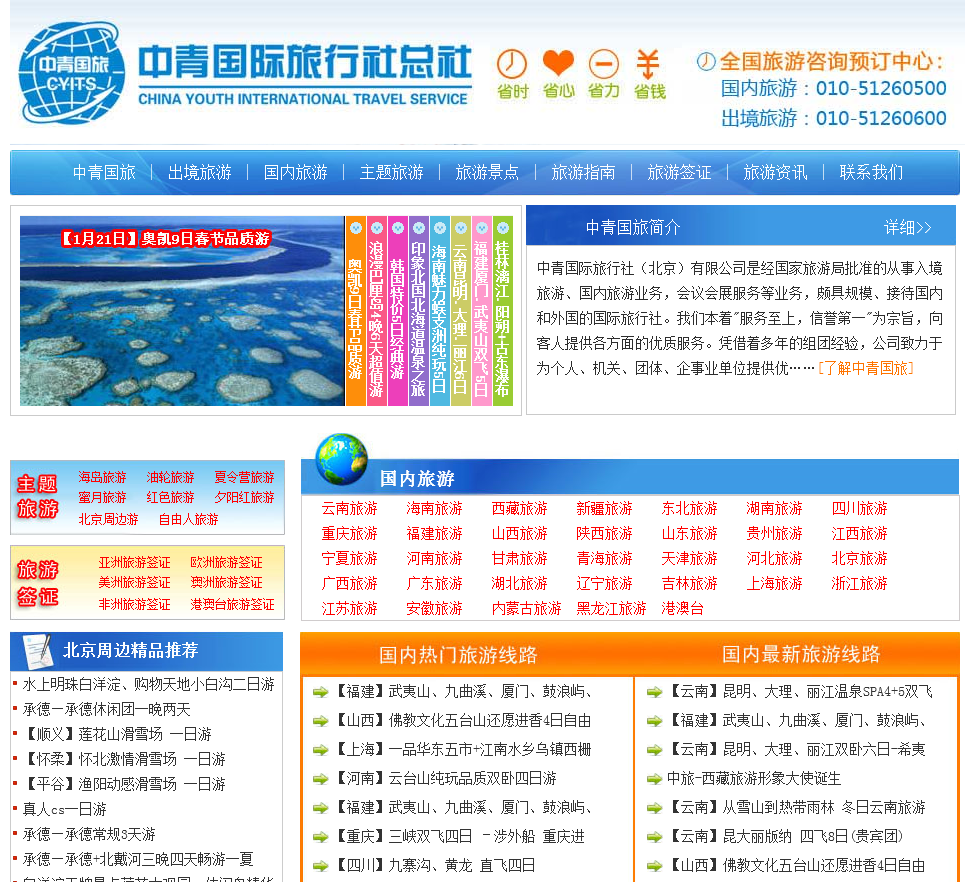The height and width of the screenshot is (882, 970).
Task: Click the arrow icon beside 云台山纯玩品质双卧四日游
Action: point(320,779)
